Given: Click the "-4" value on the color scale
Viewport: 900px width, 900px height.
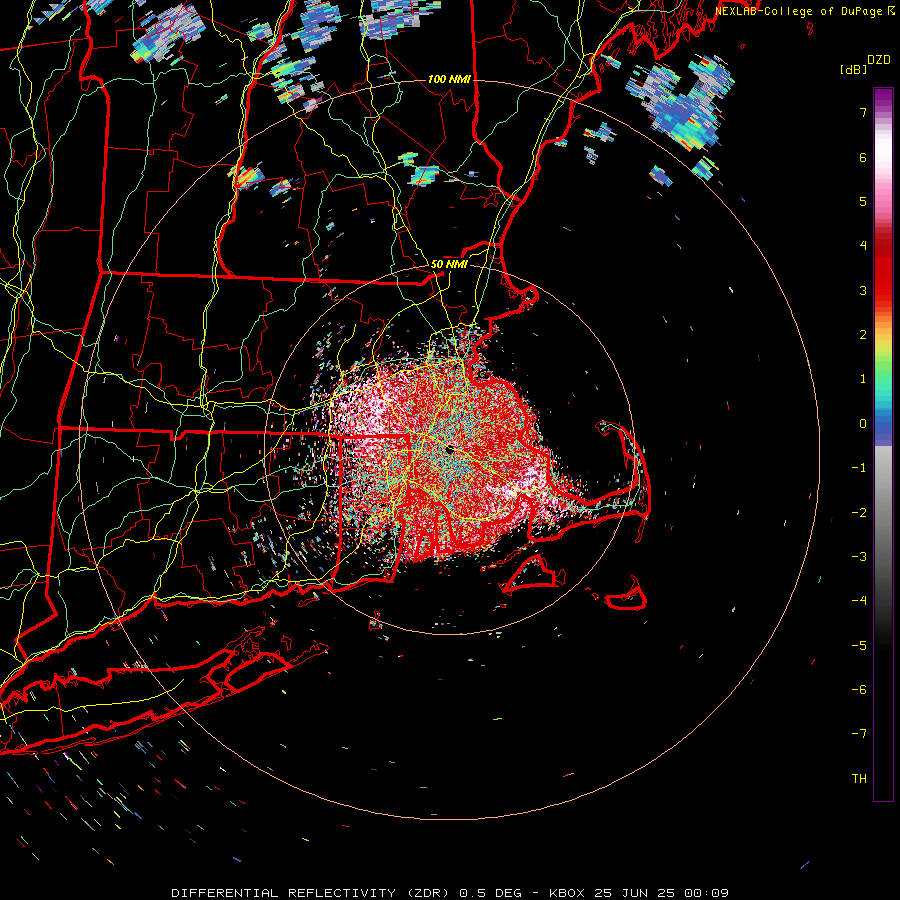Looking at the screenshot, I should 859,601.
